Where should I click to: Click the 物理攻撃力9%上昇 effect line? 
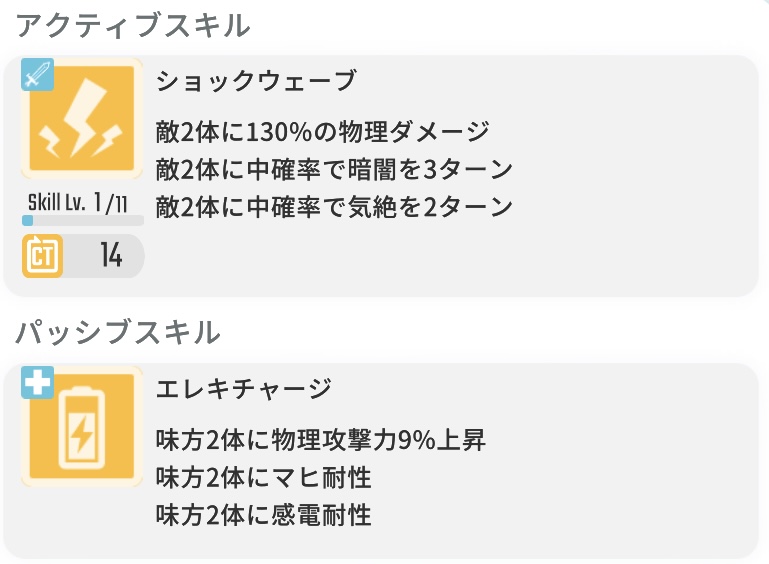pyautogui.click(x=321, y=440)
